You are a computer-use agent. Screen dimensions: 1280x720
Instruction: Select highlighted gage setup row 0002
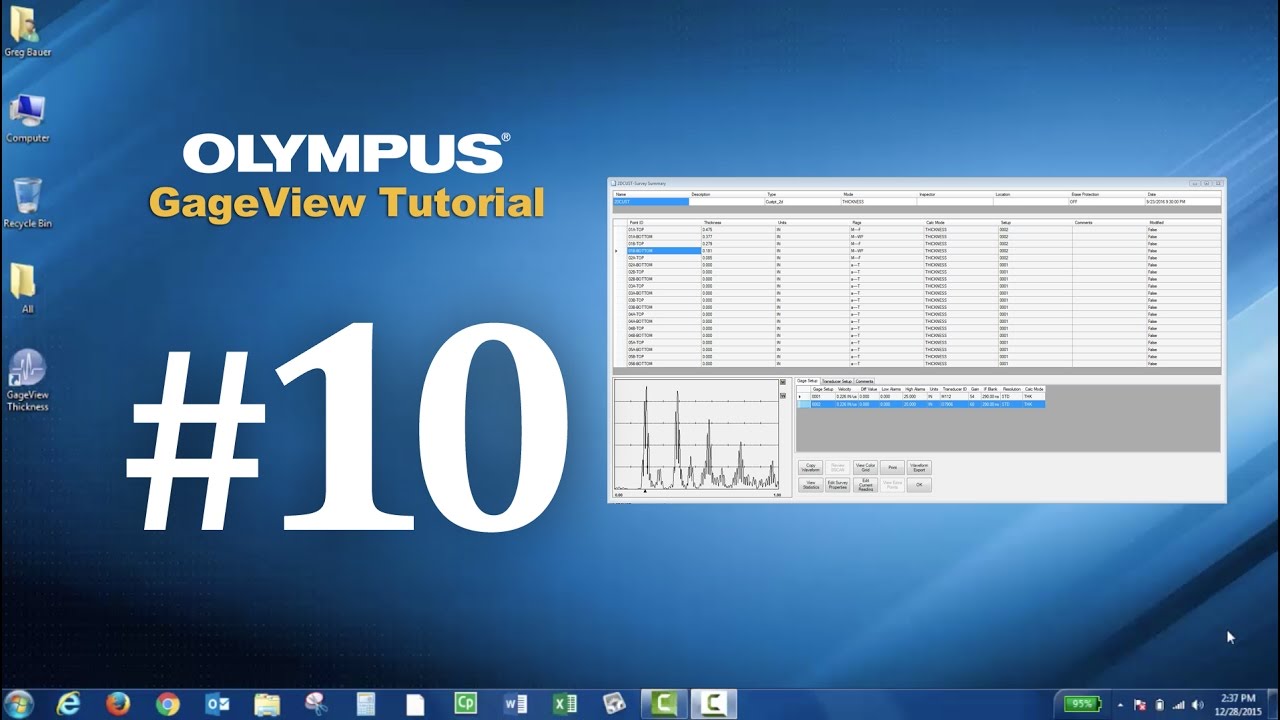(x=920, y=404)
